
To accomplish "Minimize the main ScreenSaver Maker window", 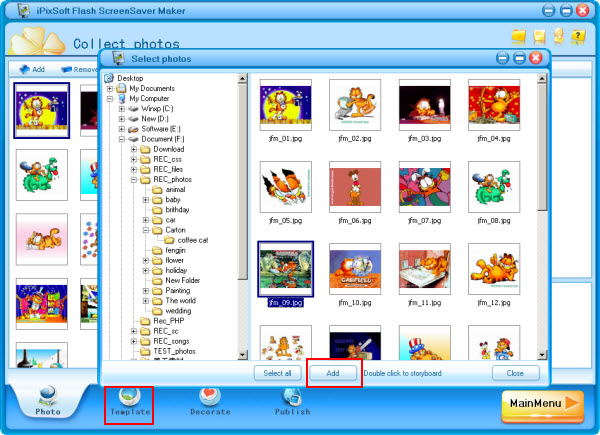I will pos(548,10).
